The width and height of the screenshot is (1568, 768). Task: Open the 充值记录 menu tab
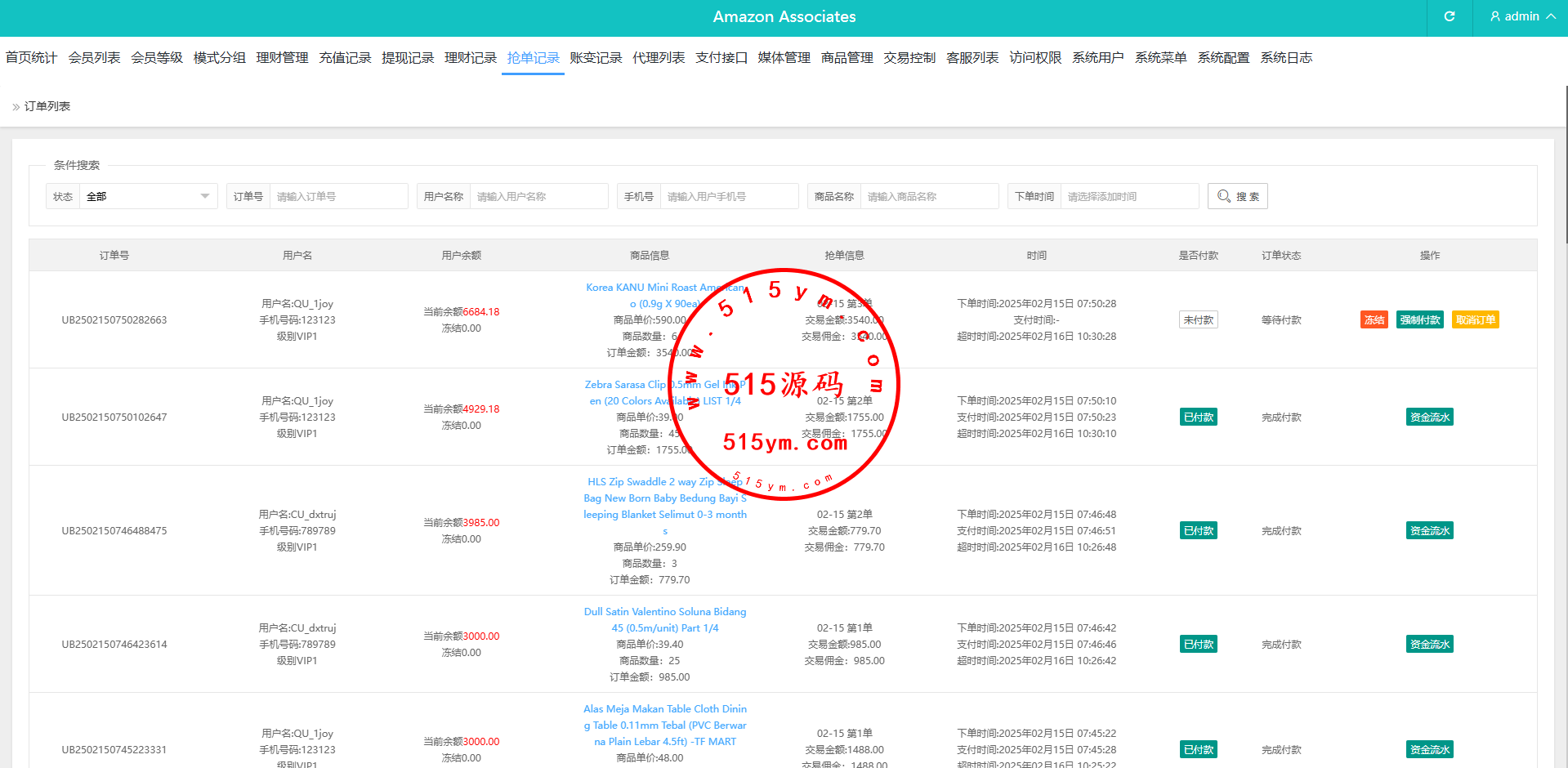(x=345, y=58)
